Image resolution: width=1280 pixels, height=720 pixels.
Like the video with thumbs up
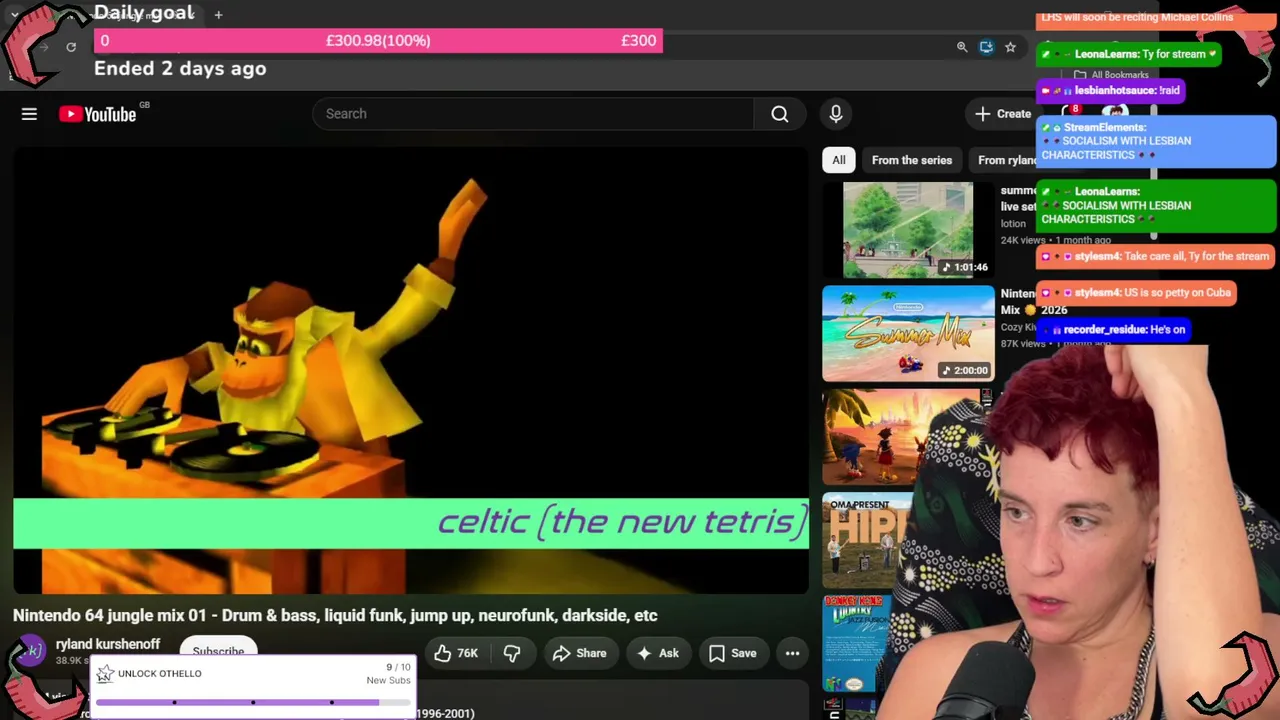coord(456,653)
